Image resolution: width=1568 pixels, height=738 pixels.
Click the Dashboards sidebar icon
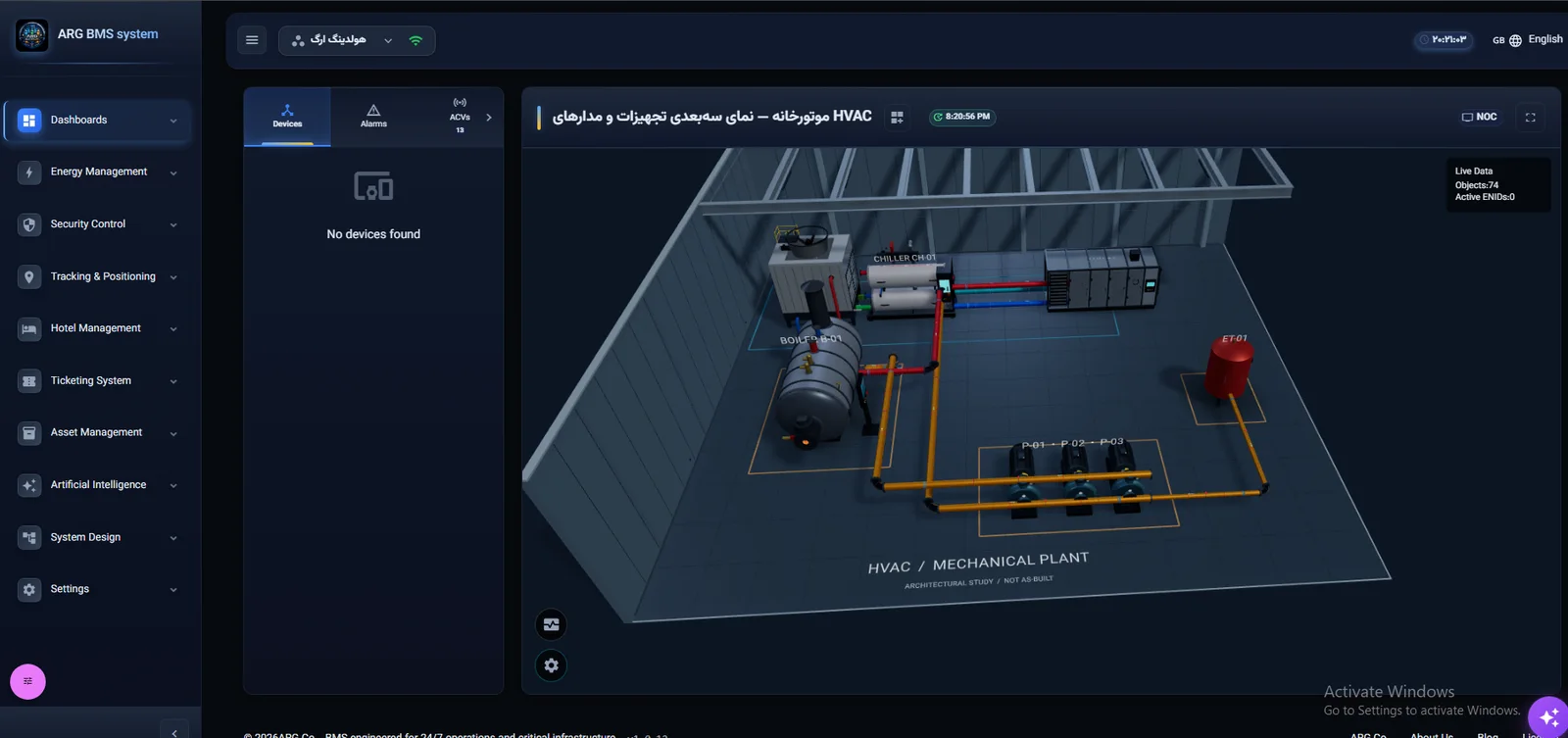[x=29, y=121]
